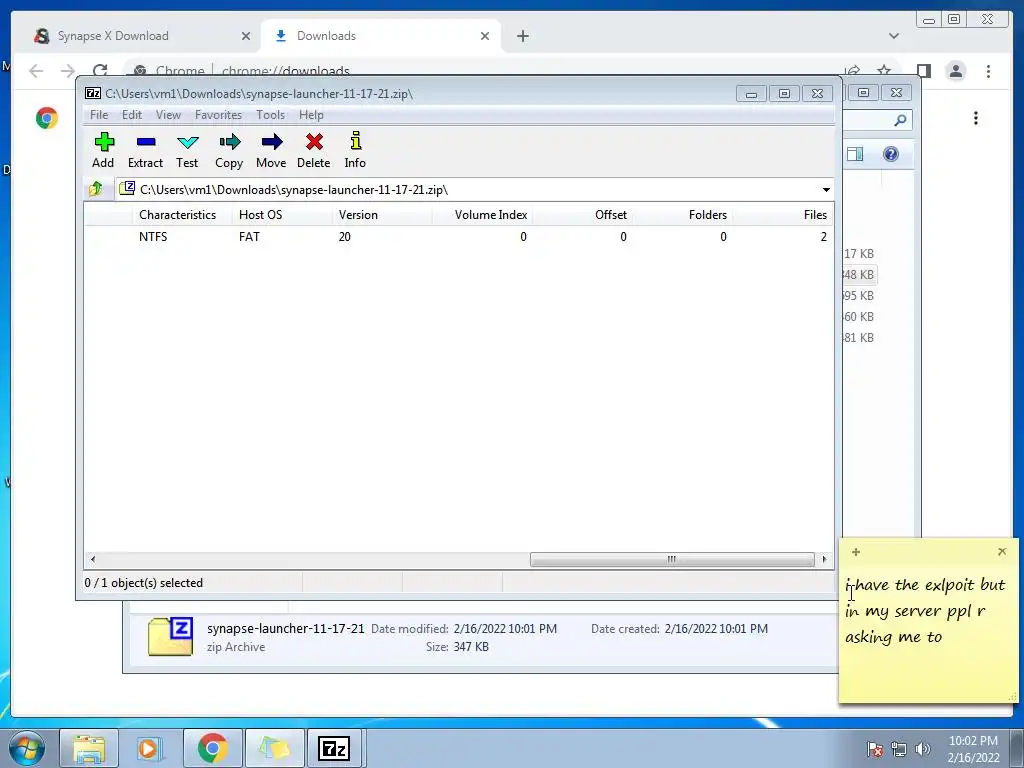Open Chrome three-dot main menu
Image resolution: width=1024 pixels, height=768 pixels.
[x=988, y=71]
